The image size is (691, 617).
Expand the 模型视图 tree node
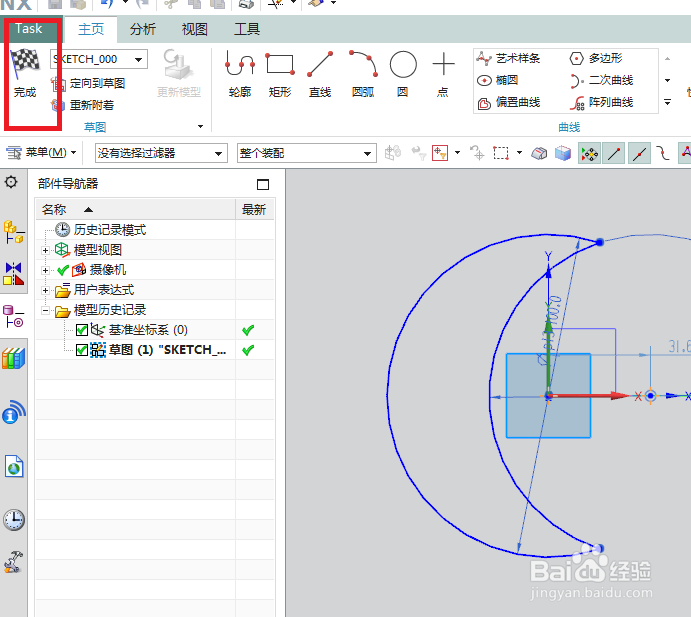pos(45,250)
